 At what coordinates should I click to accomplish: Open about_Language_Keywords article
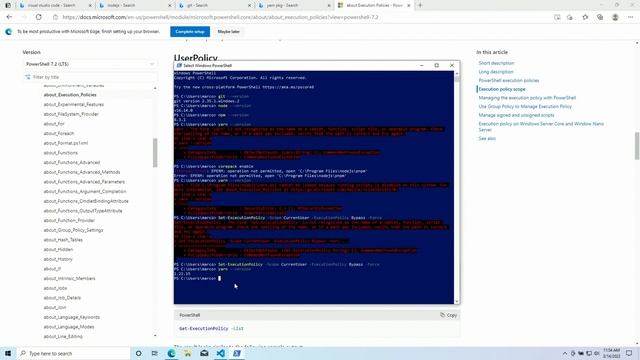71,317
